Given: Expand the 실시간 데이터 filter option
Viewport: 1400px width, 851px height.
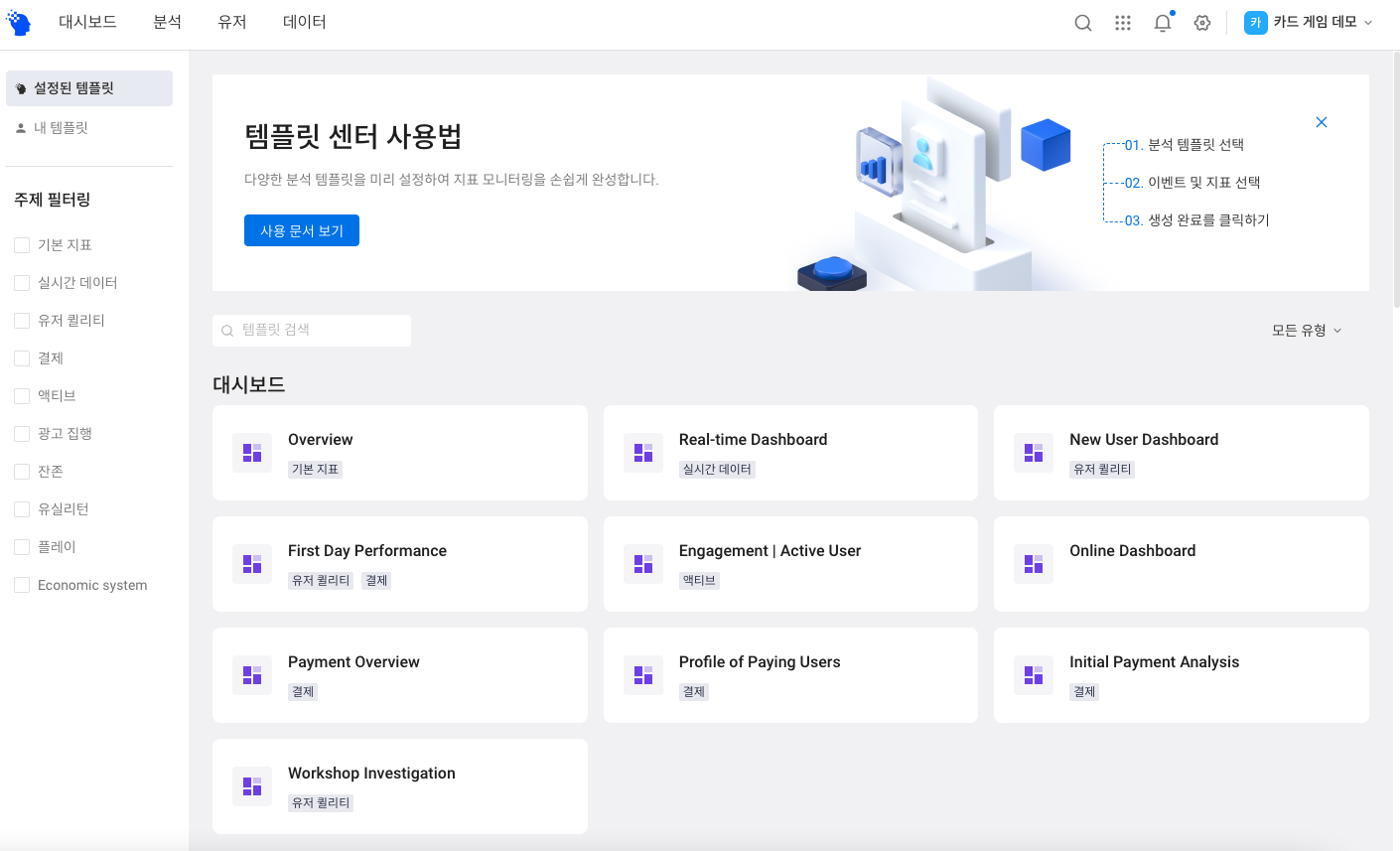Looking at the screenshot, I should coord(20,282).
